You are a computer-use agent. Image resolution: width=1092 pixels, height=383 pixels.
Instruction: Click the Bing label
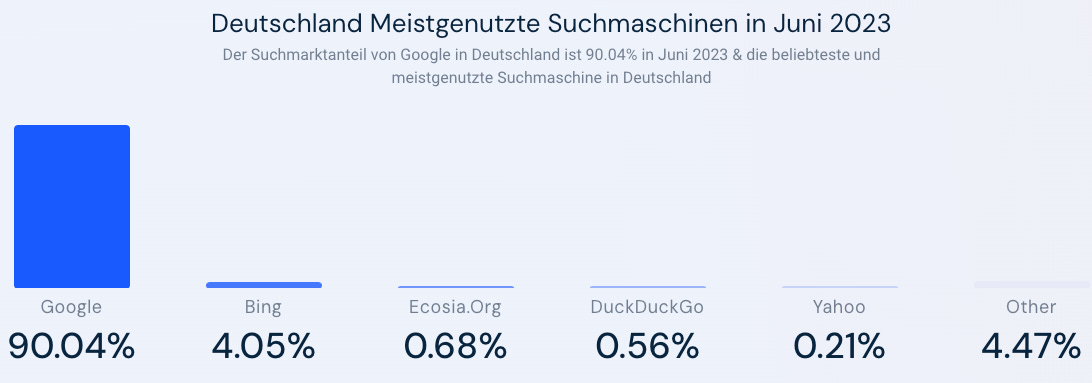[263, 307]
